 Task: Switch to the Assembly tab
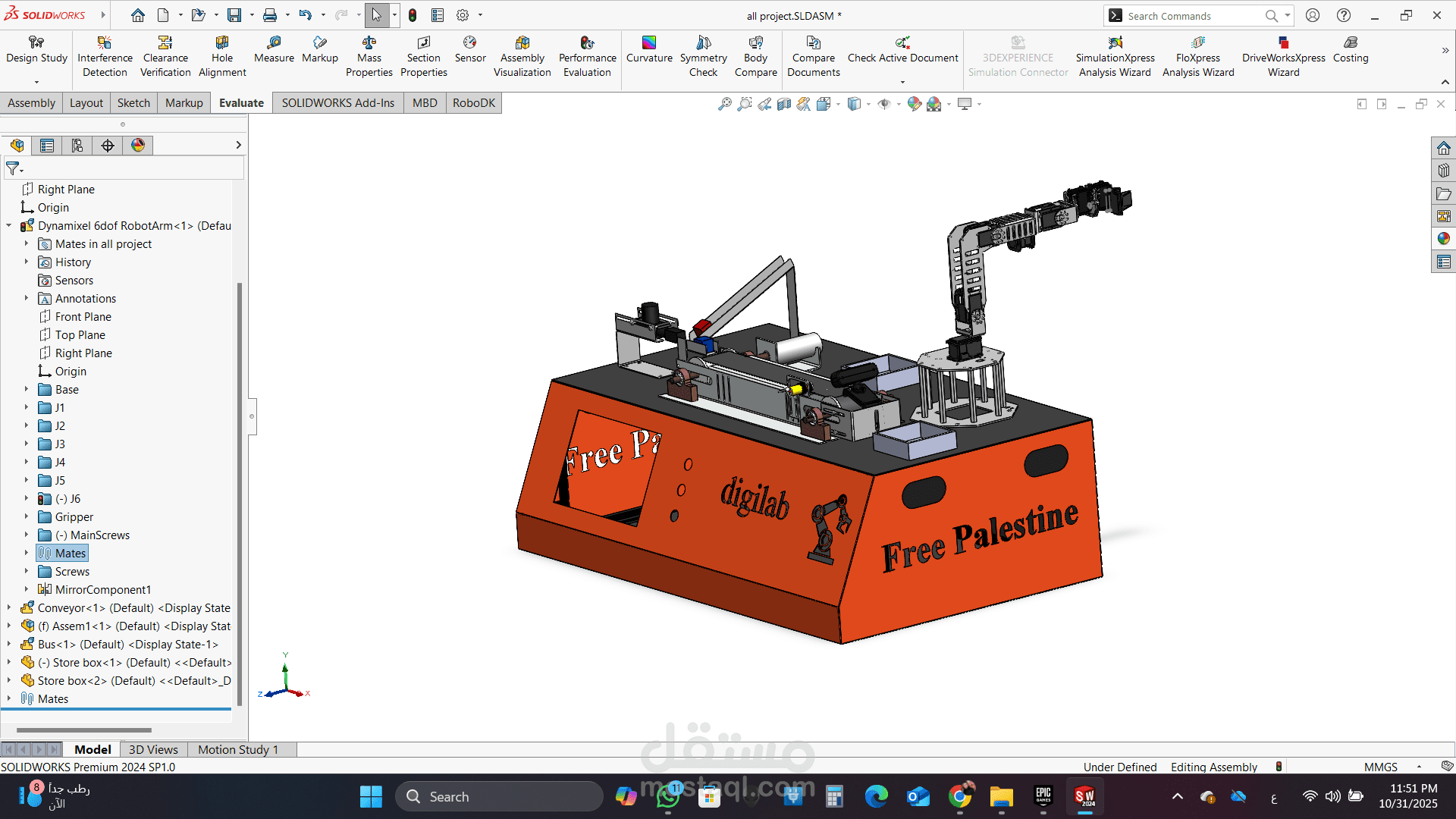point(31,103)
